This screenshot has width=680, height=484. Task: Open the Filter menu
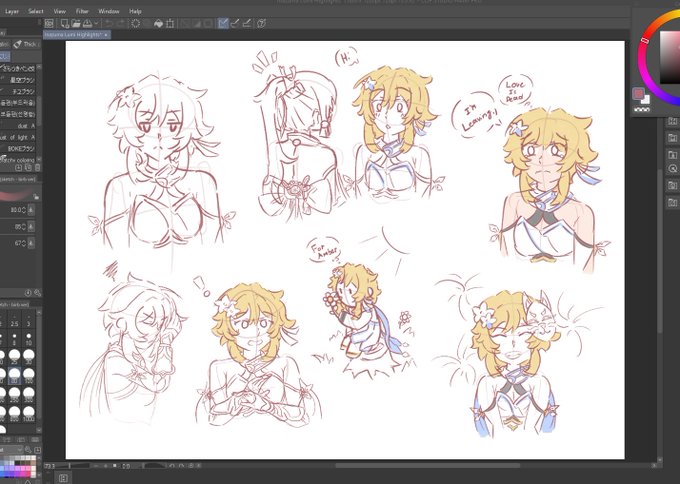(82, 11)
